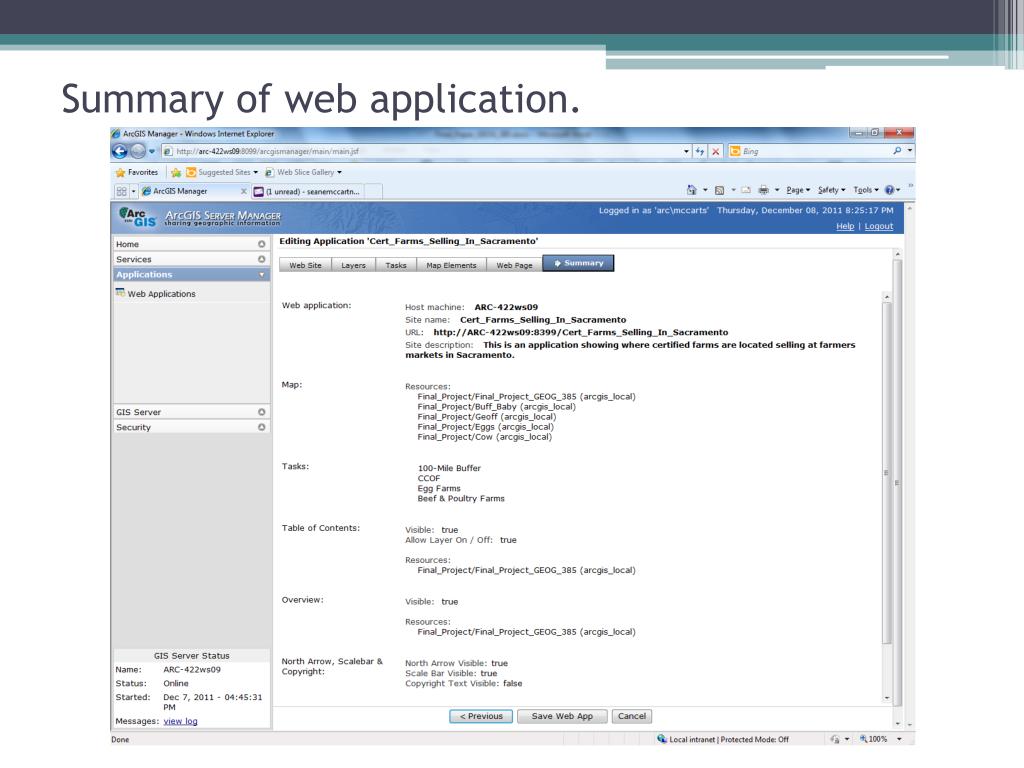Collapse the Applications sidebar section
1024x768 pixels.
coord(261,275)
